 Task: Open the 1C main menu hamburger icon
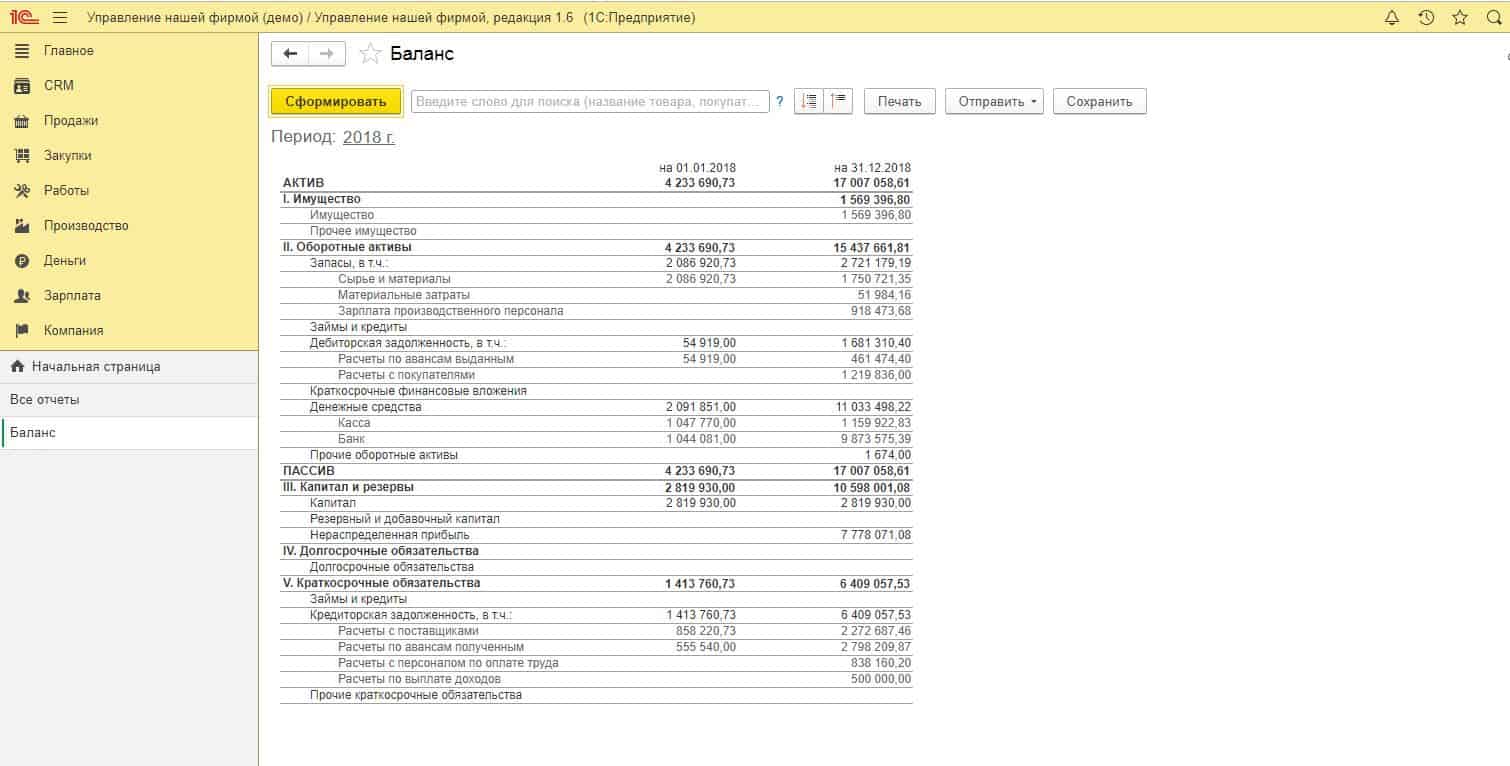point(60,17)
